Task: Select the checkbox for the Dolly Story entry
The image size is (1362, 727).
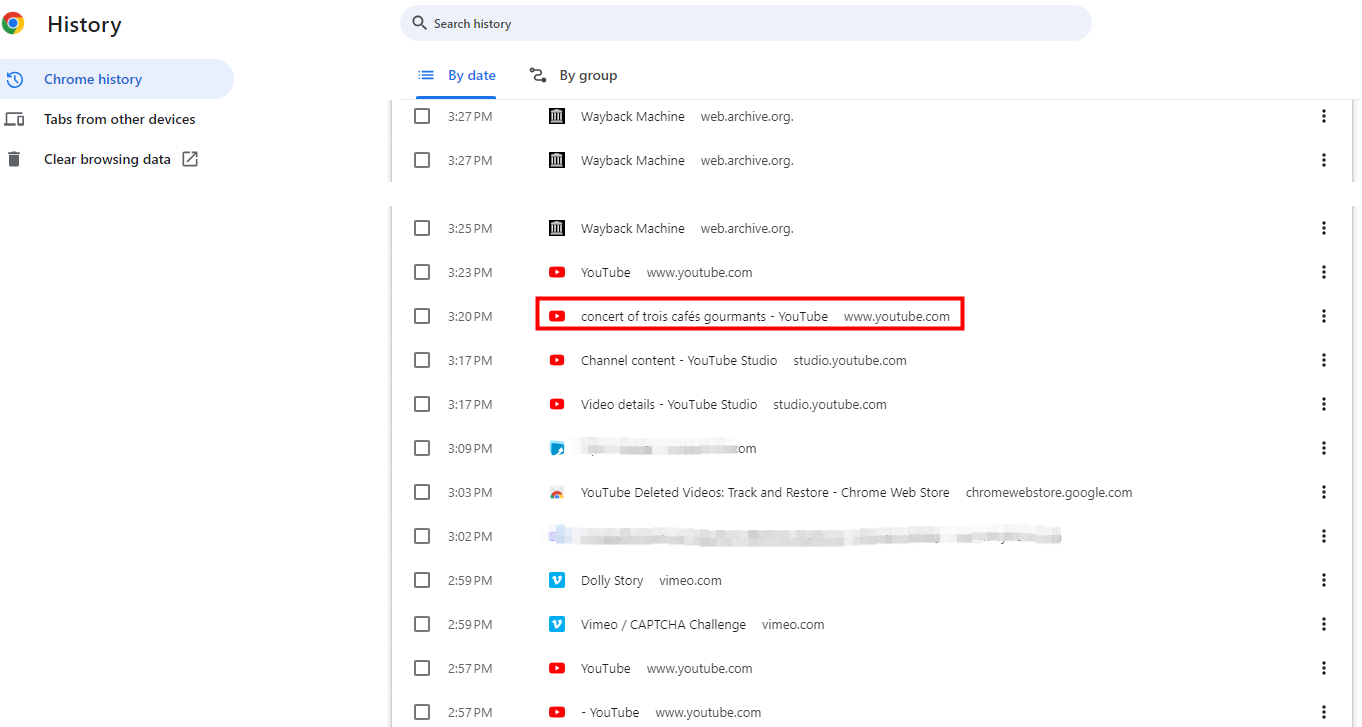Action: point(422,580)
